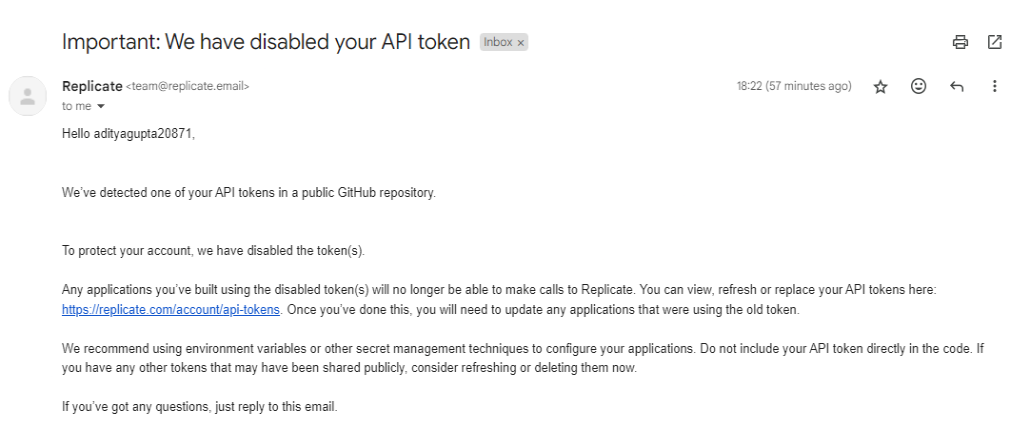Image resolution: width=1024 pixels, height=447 pixels.
Task: Add an emoji reaction to the email
Action: coord(918,87)
